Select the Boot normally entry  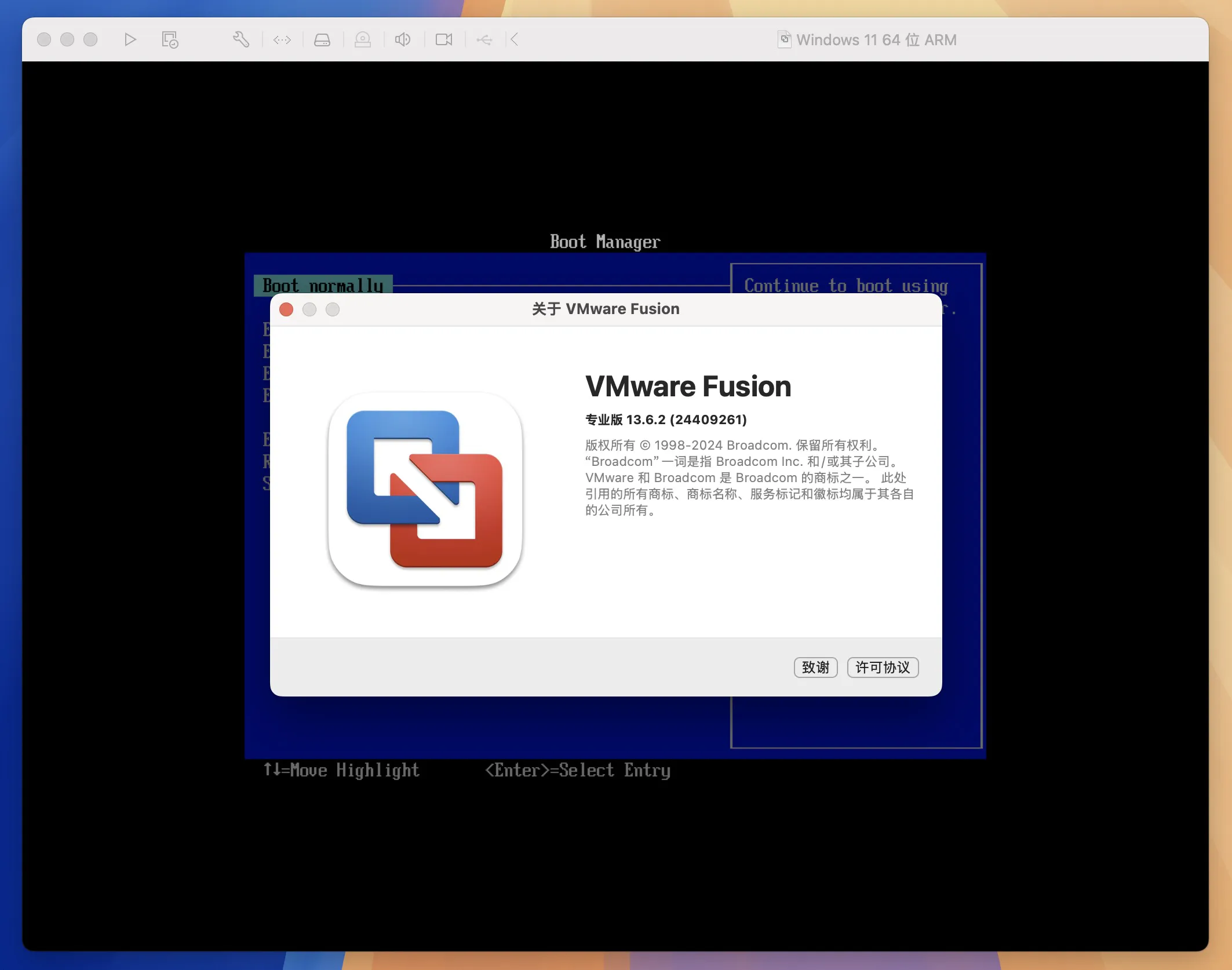323,286
